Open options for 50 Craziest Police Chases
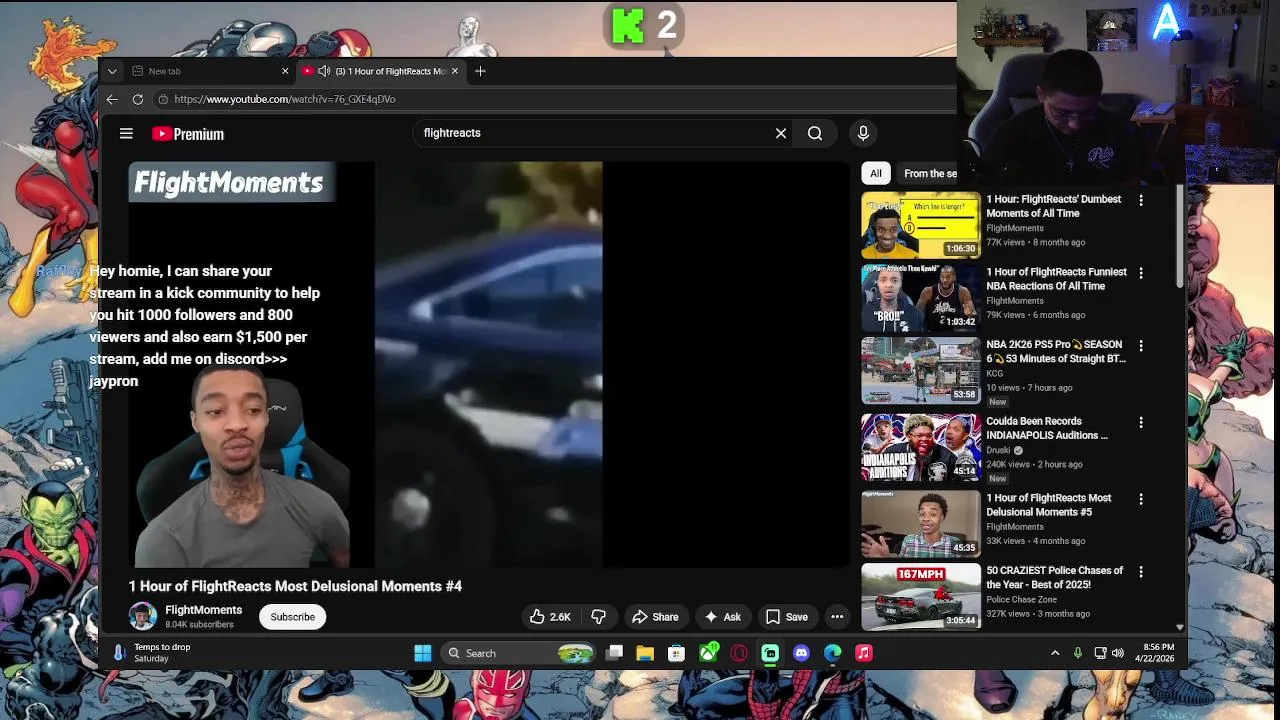The width and height of the screenshot is (1280, 720). 1141,572
